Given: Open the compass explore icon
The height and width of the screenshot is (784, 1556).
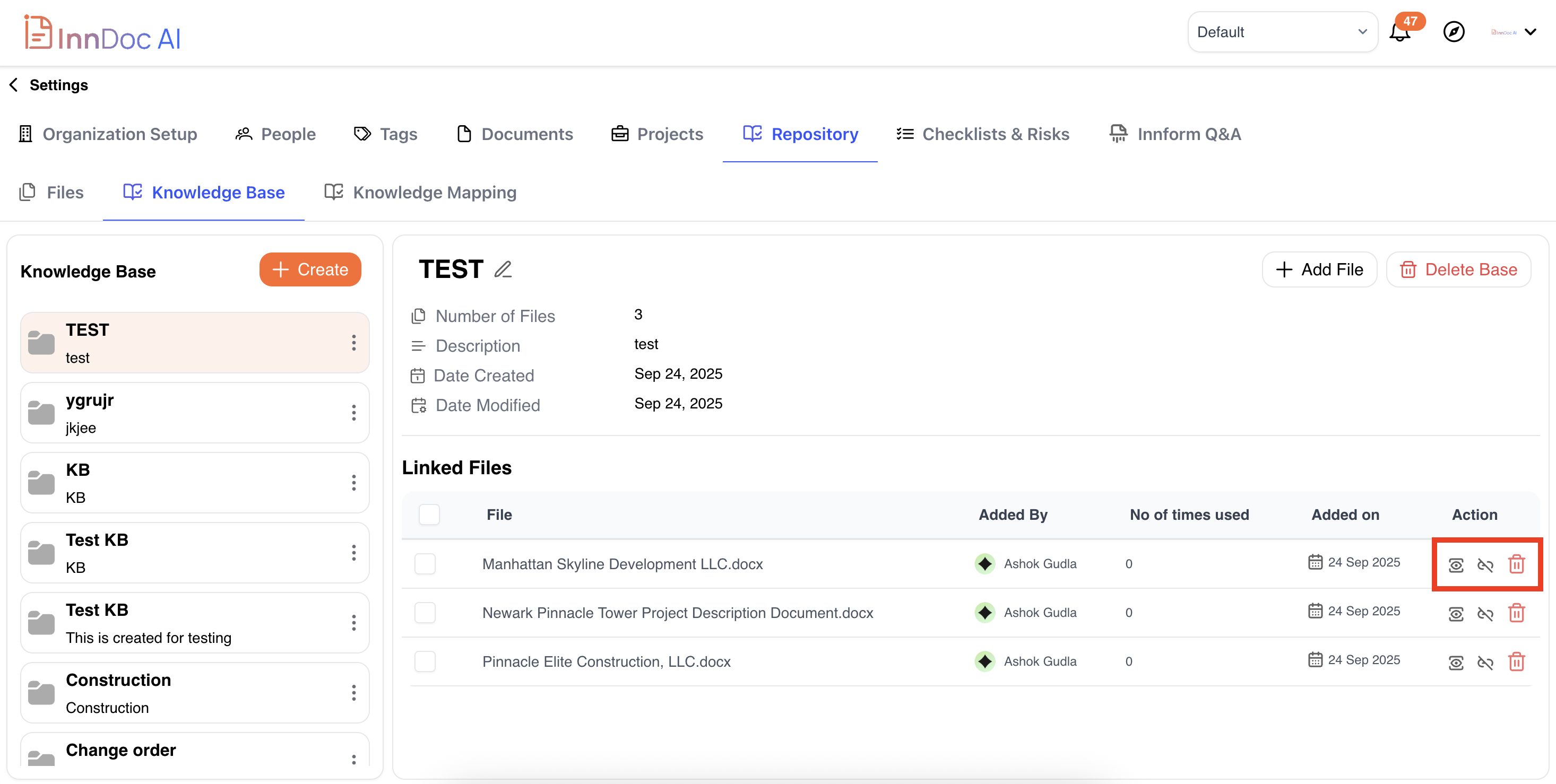Looking at the screenshot, I should click(x=1454, y=32).
